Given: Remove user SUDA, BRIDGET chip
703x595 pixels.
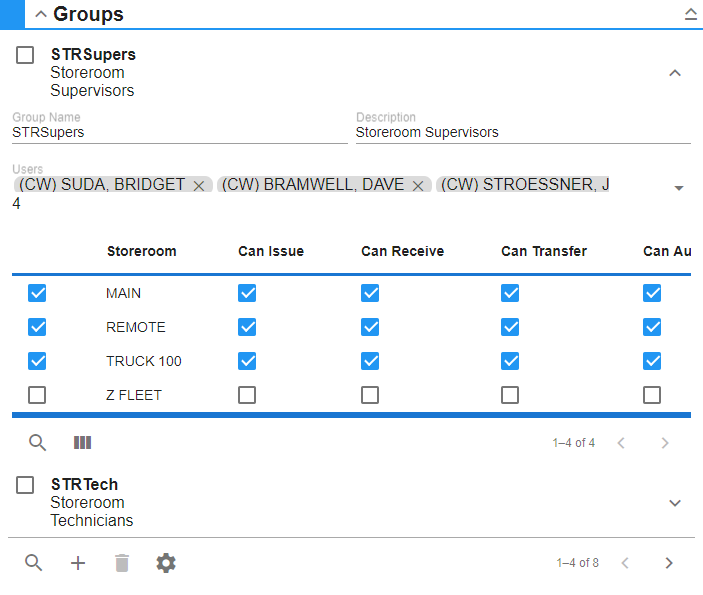Looking at the screenshot, I should (x=199, y=185).
